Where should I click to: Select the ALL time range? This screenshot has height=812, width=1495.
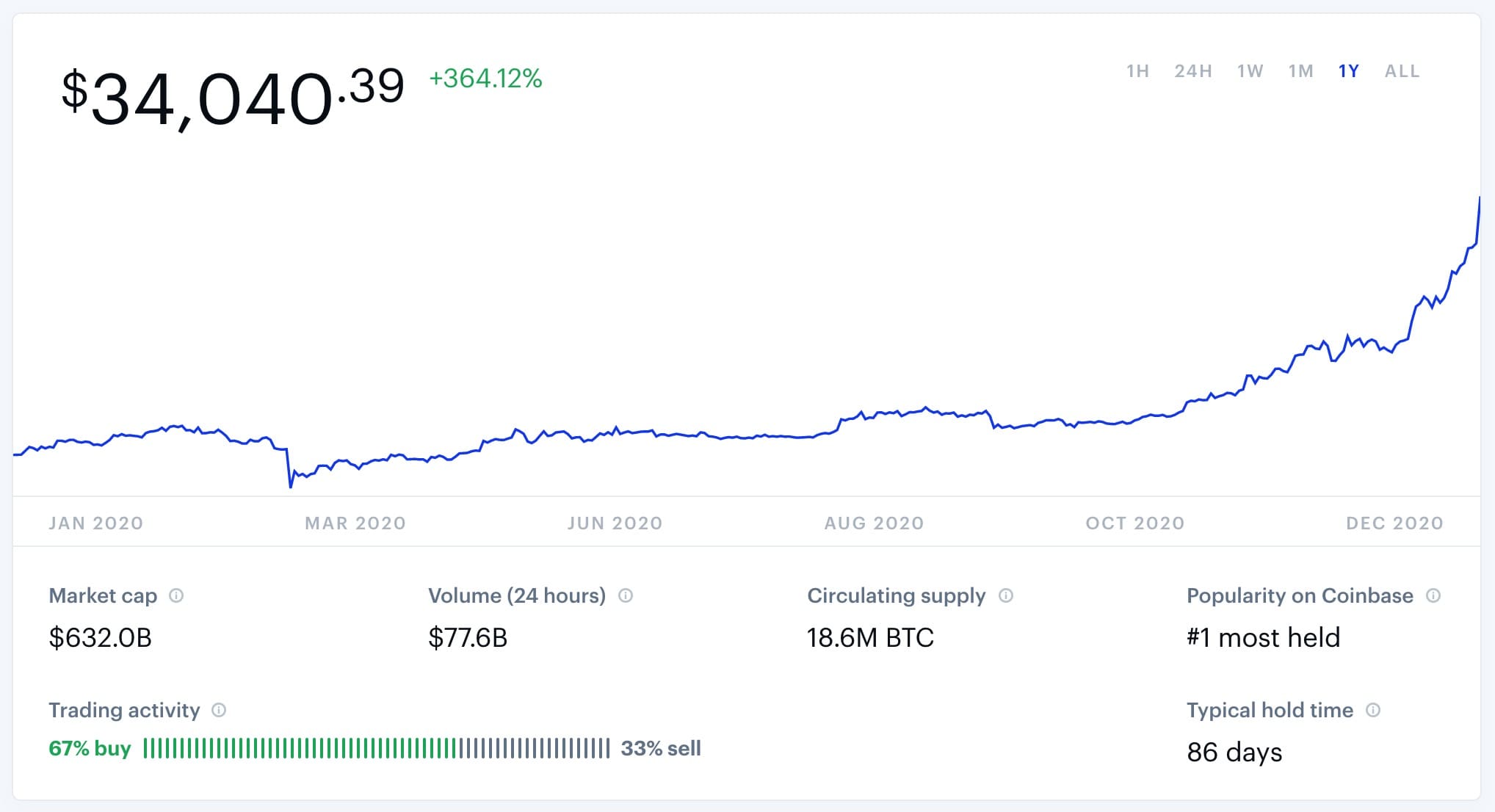(x=1401, y=70)
